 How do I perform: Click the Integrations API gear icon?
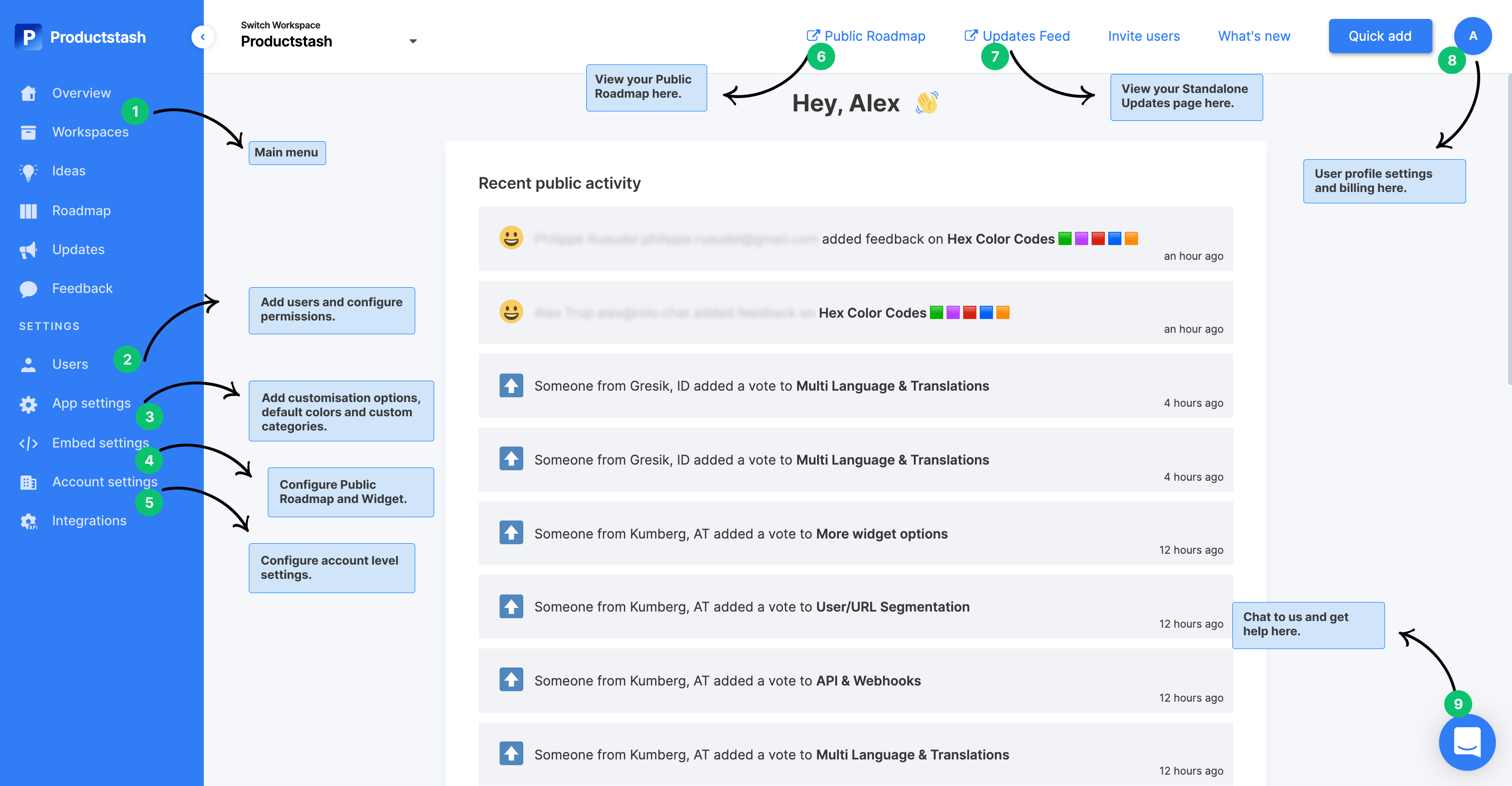click(28, 521)
